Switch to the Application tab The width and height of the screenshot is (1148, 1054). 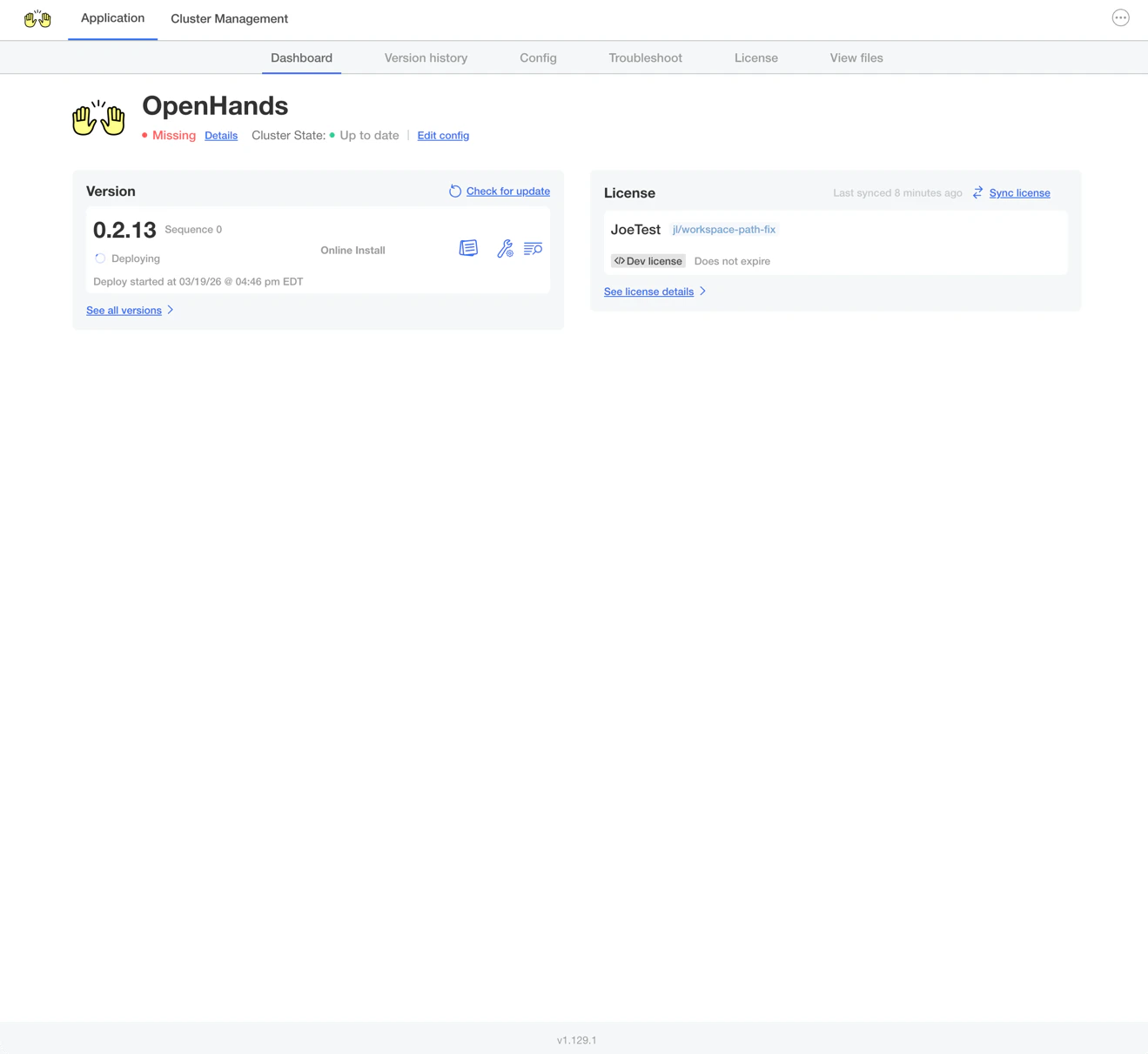point(112,18)
